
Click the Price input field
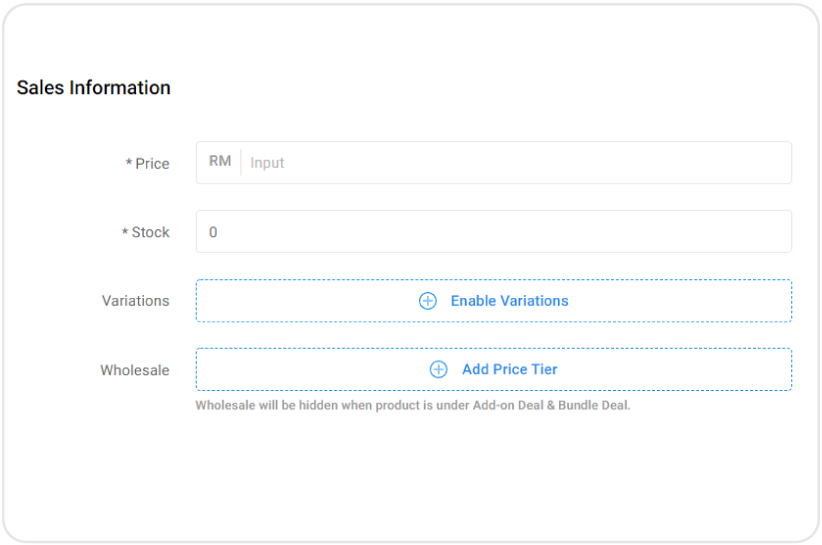pos(515,163)
